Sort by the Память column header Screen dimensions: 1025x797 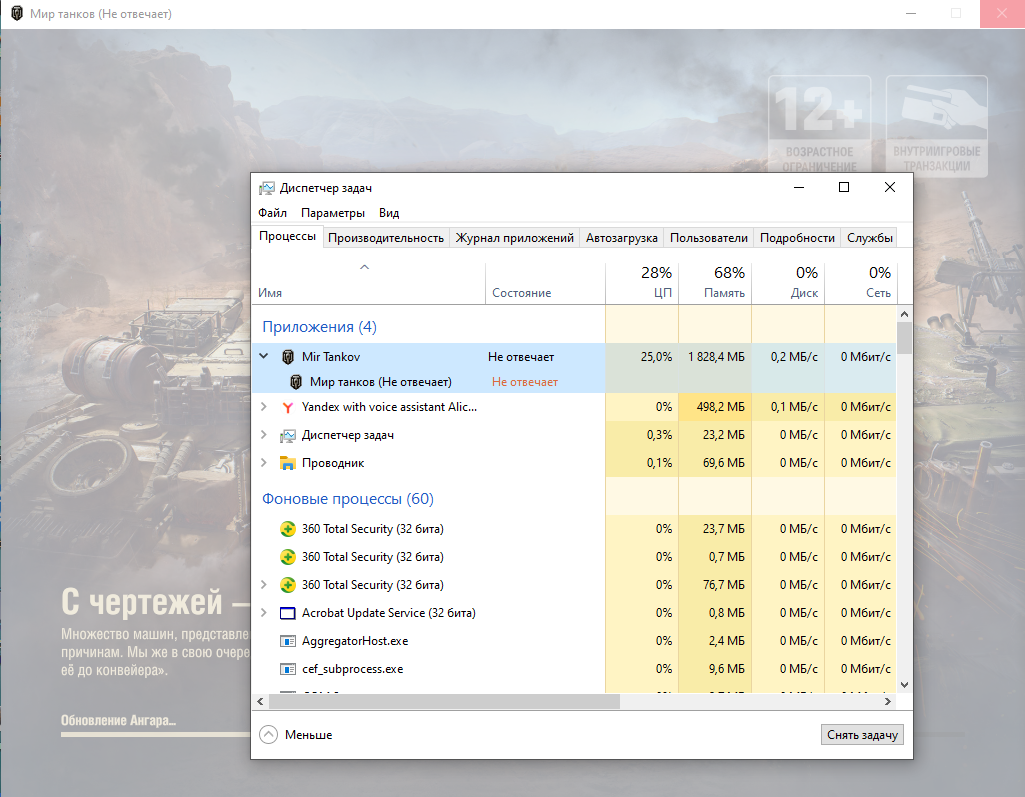coord(715,284)
